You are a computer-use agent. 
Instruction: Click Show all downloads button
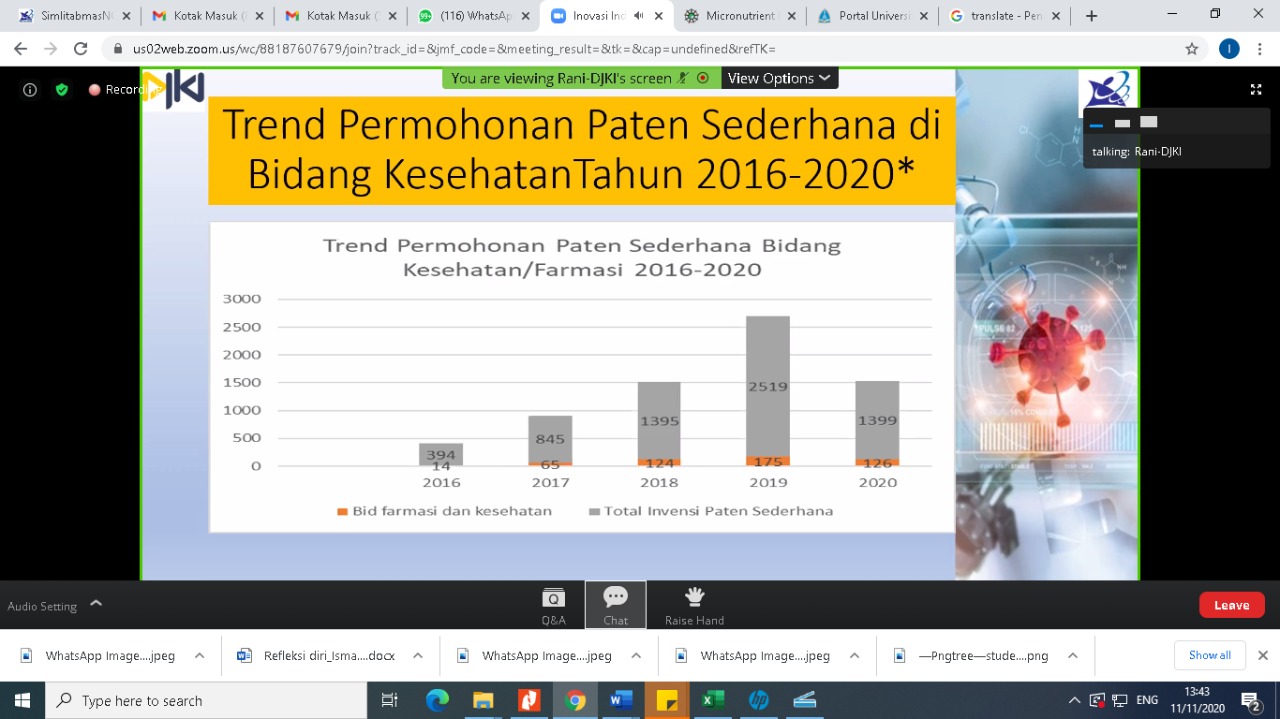[x=1209, y=655]
